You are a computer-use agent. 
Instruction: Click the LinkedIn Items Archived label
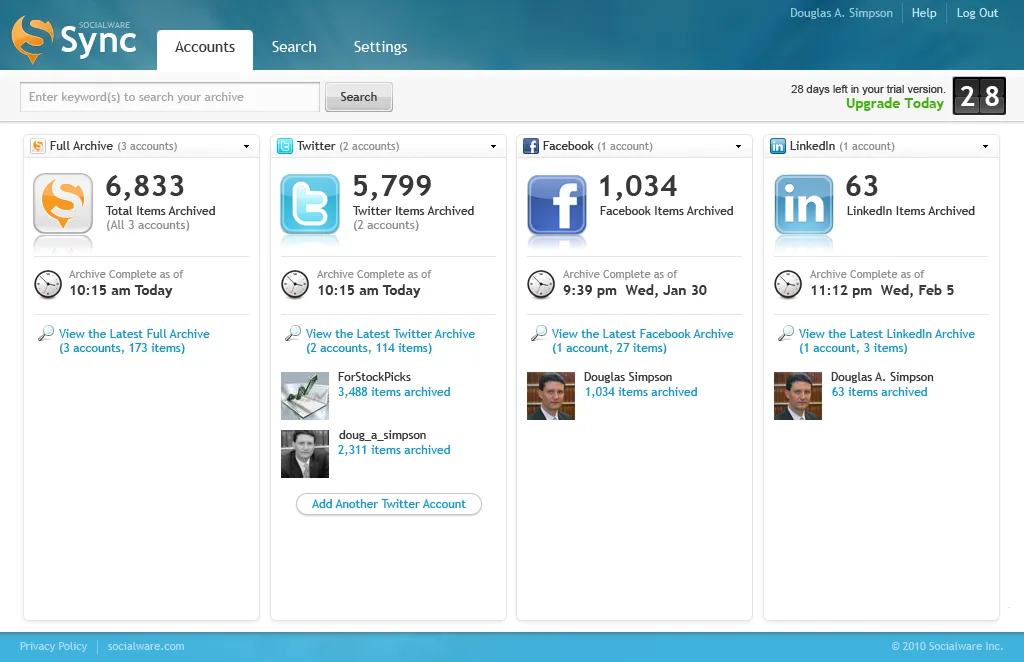coord(910,211)
